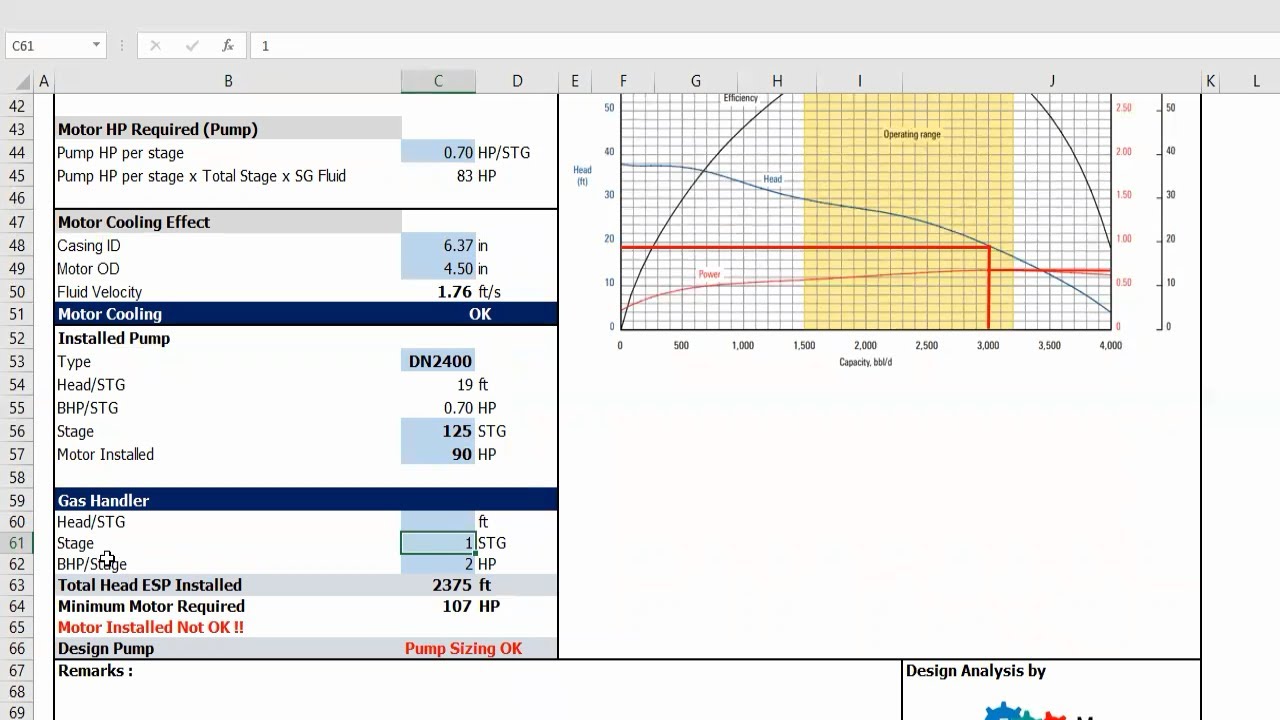Select the BHP/Stage value 2
The height and width of the screenshot is (720, 1280).
point(438,564)
